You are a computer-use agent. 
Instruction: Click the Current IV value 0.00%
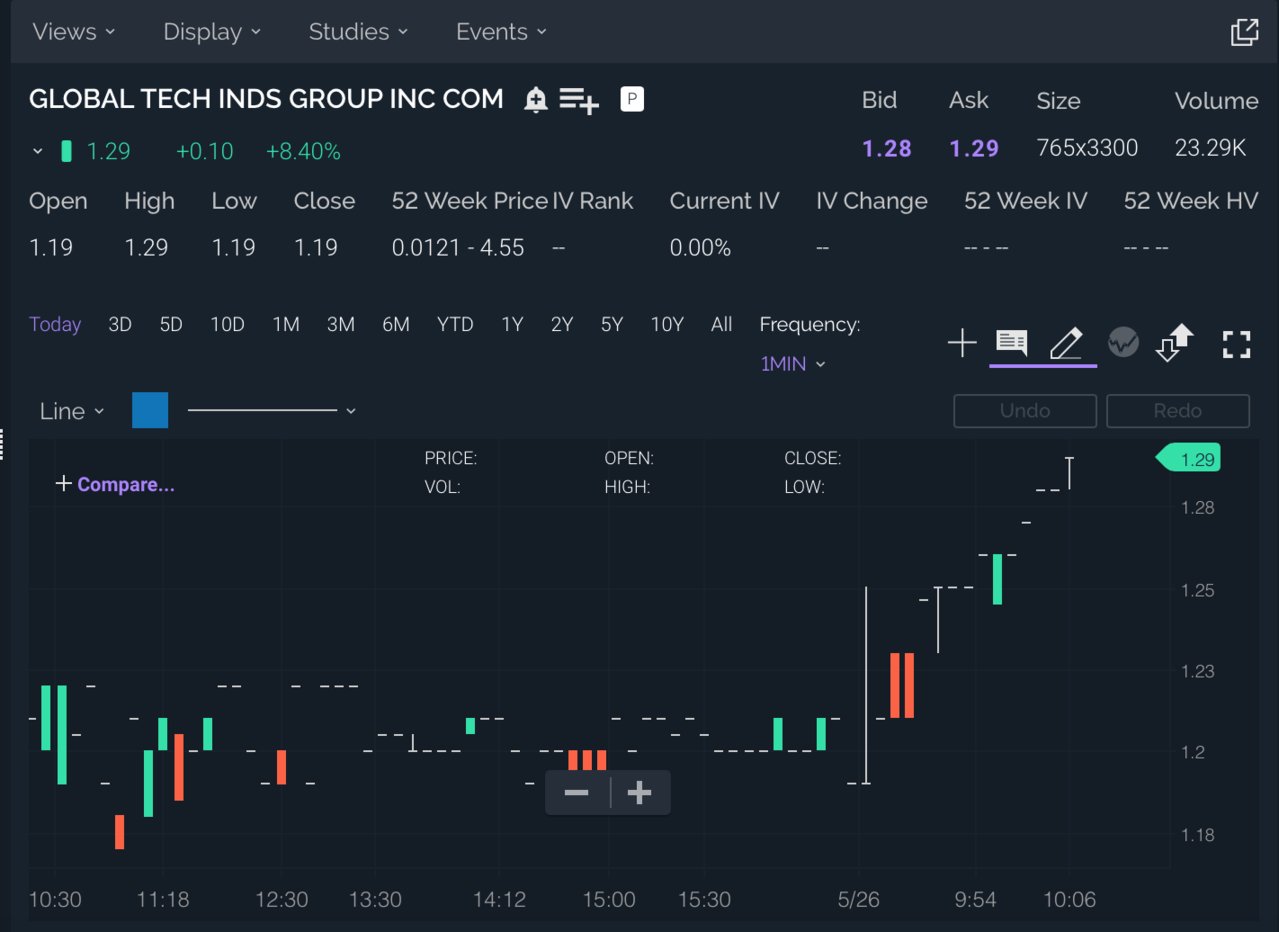pyautogui.click(x=701, y=248)
